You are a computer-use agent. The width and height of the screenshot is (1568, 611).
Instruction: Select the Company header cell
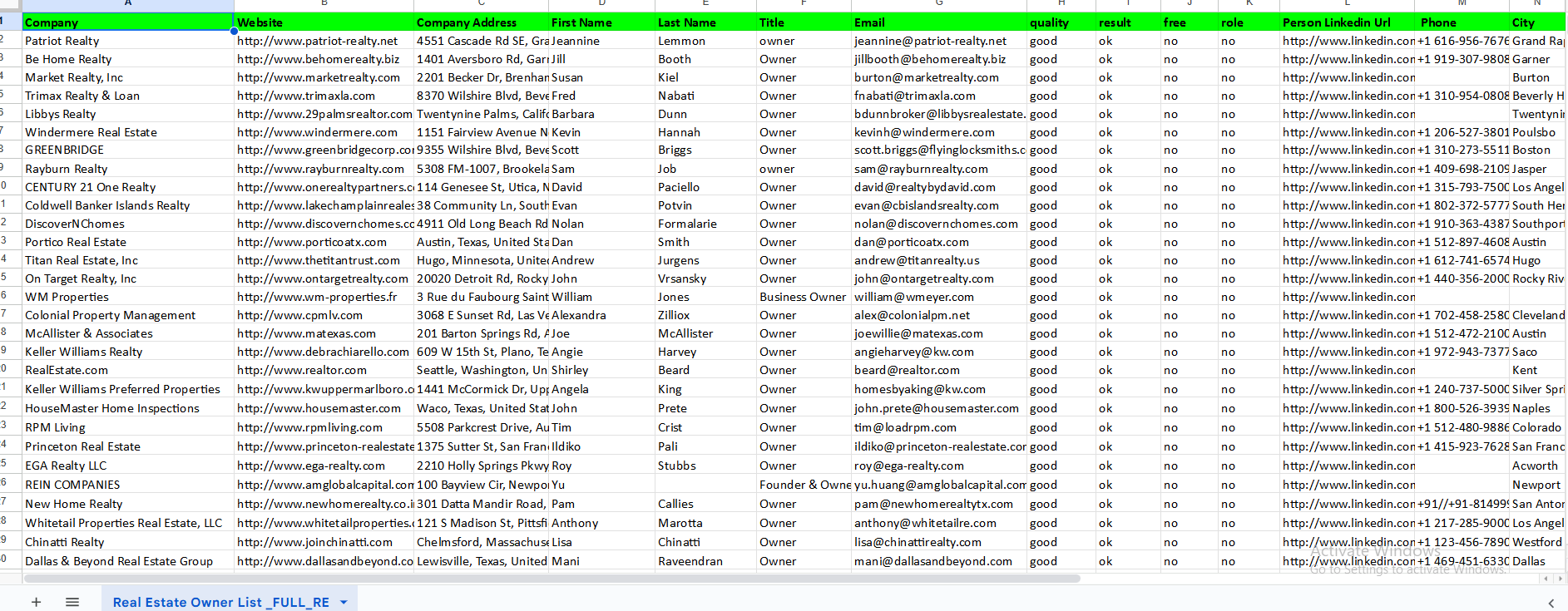coord(128,22)
